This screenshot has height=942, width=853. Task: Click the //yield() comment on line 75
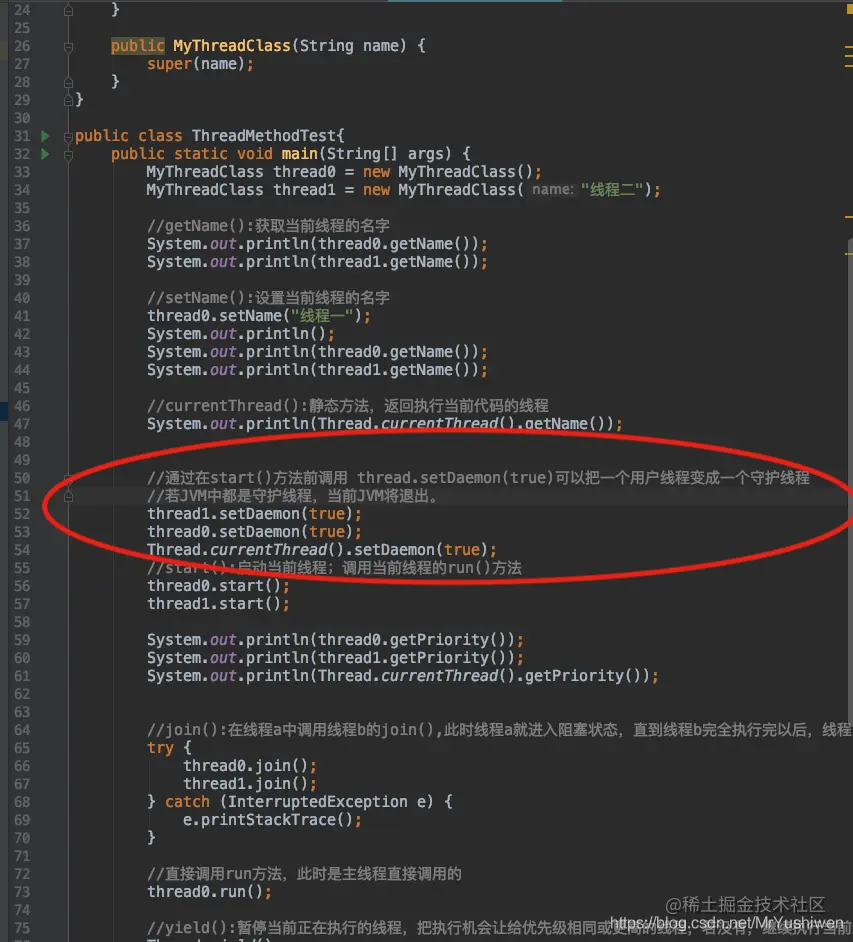click(x=499, y=928)
